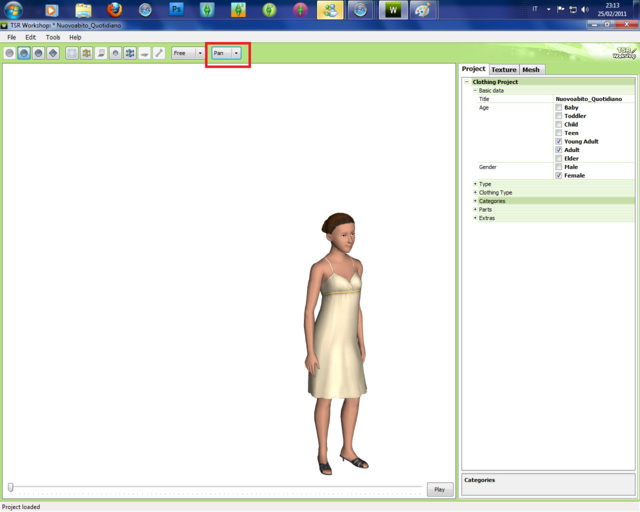Click the IT language indicator in tray
This screenshot has height=512, width=640.
535,9
